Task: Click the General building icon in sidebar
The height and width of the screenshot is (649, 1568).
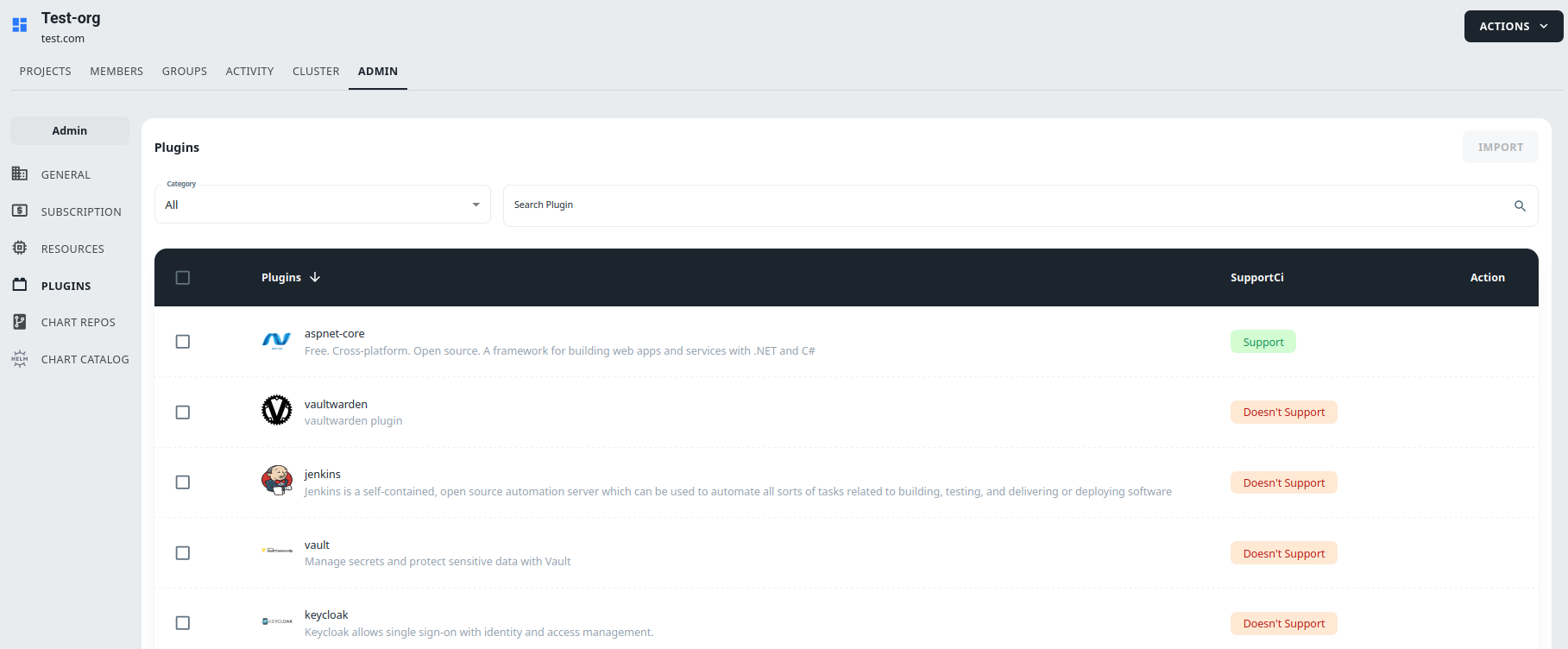Action: (x=20, y=173)
